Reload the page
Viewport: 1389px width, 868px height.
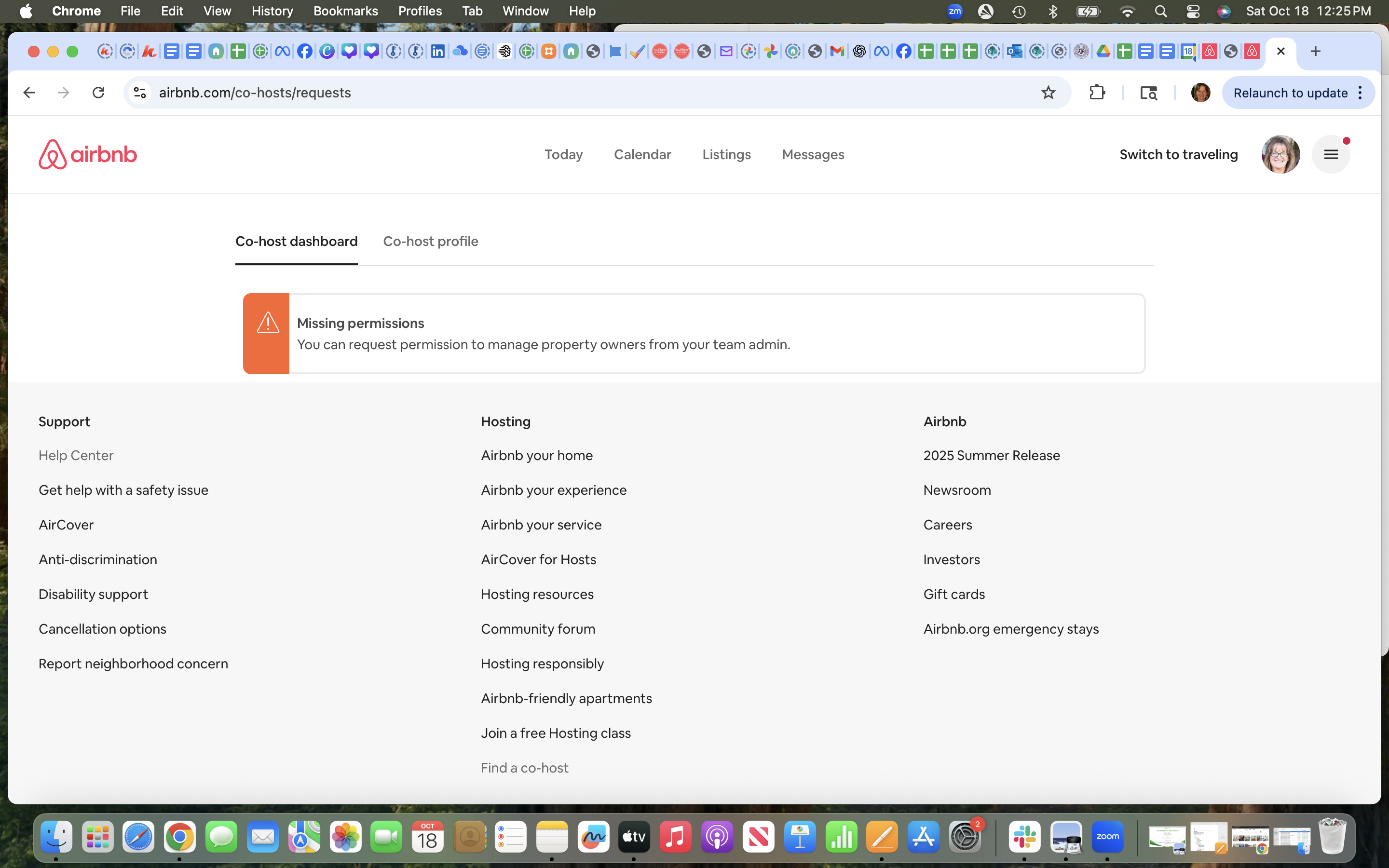[x=98, y=93]
